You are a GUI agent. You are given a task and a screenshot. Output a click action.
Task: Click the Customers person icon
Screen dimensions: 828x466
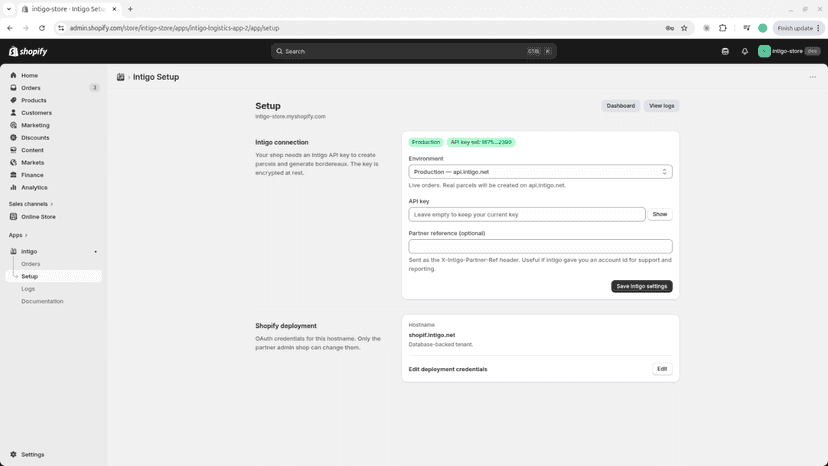coord(13,113)
